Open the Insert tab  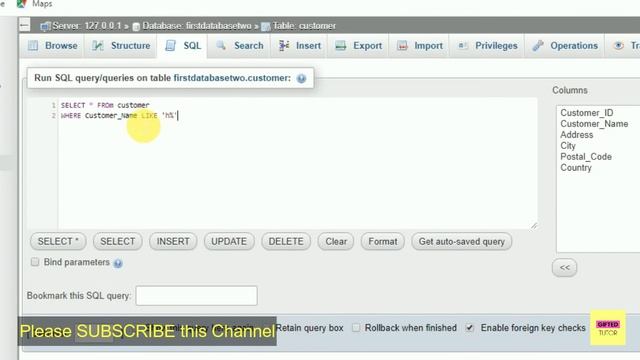(x=300, y=46)
